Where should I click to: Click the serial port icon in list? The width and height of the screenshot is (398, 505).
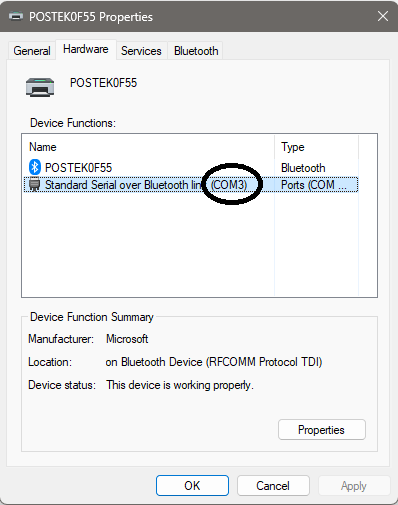35,185
